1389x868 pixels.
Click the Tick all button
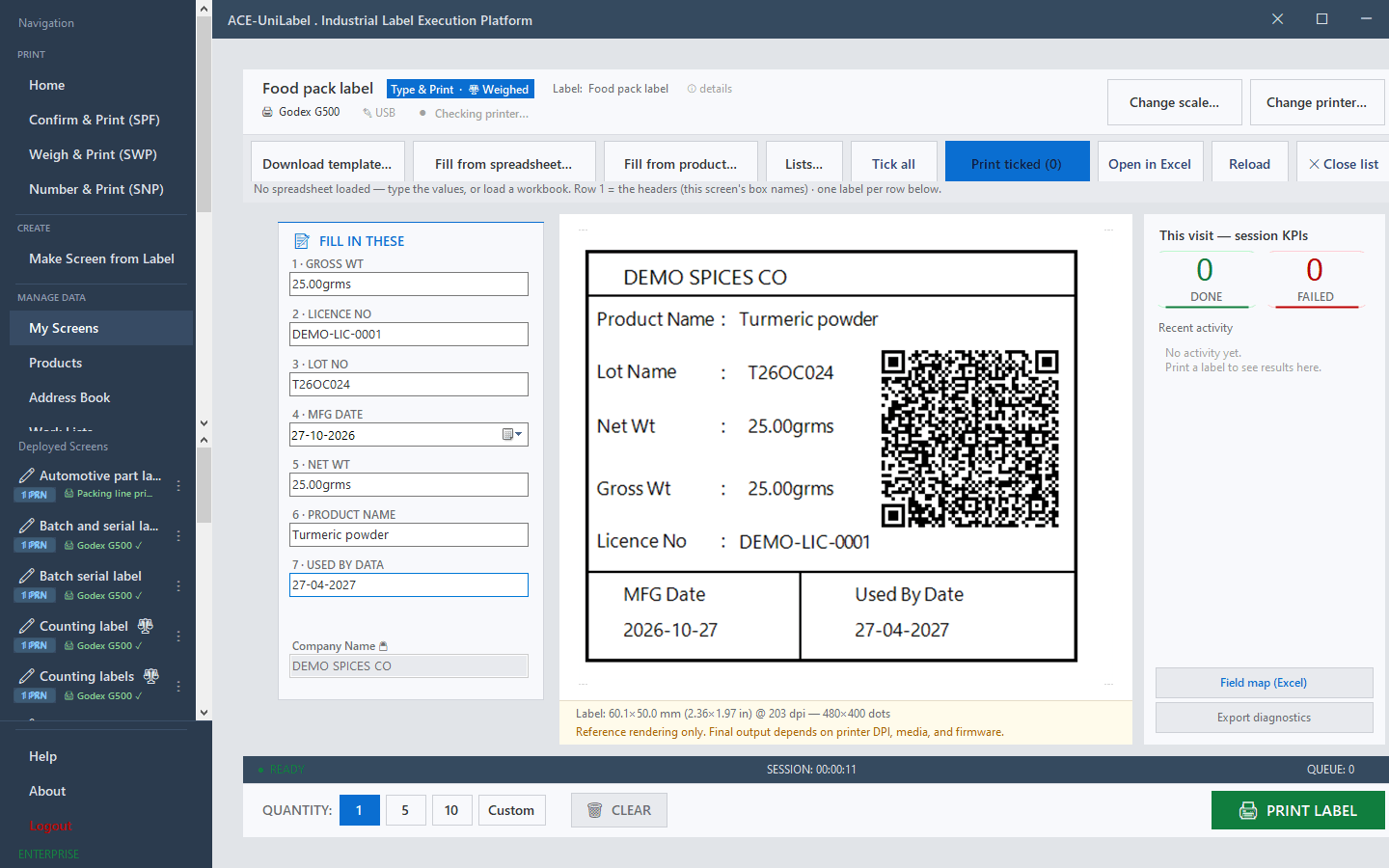(x=893, y=164)
